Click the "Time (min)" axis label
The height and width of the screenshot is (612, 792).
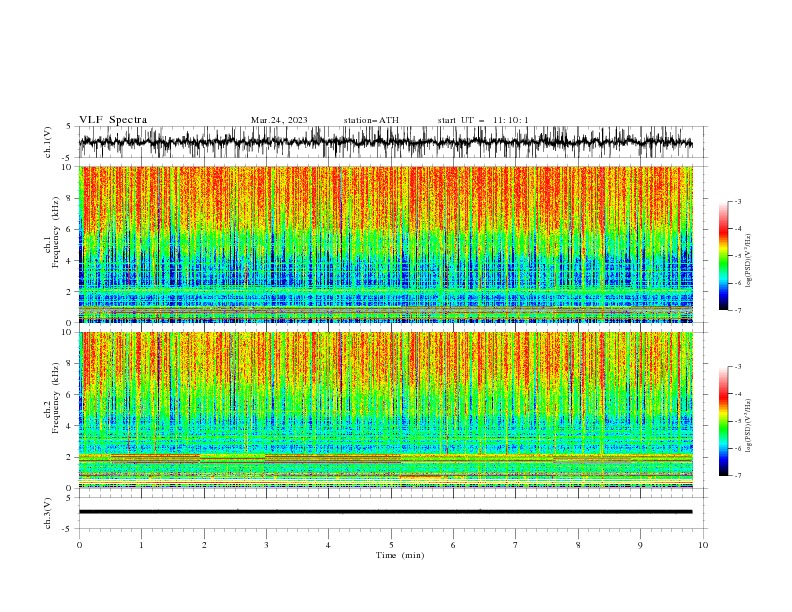tap(400, 555)
